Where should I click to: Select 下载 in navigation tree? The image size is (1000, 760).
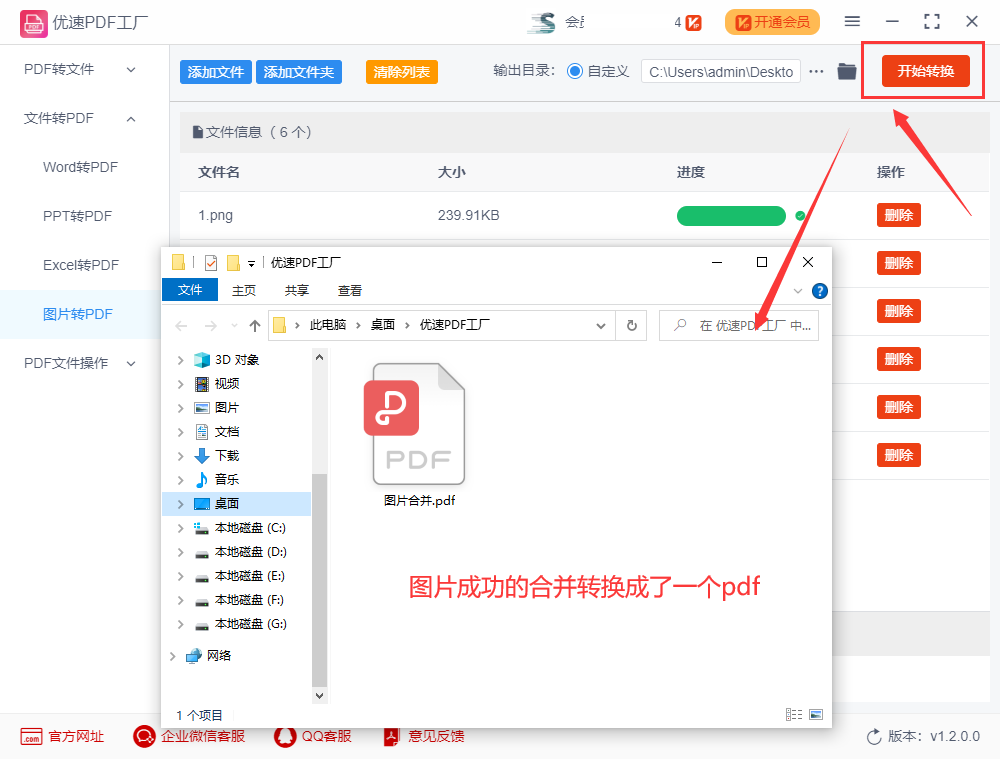click(x=227, y=456)
